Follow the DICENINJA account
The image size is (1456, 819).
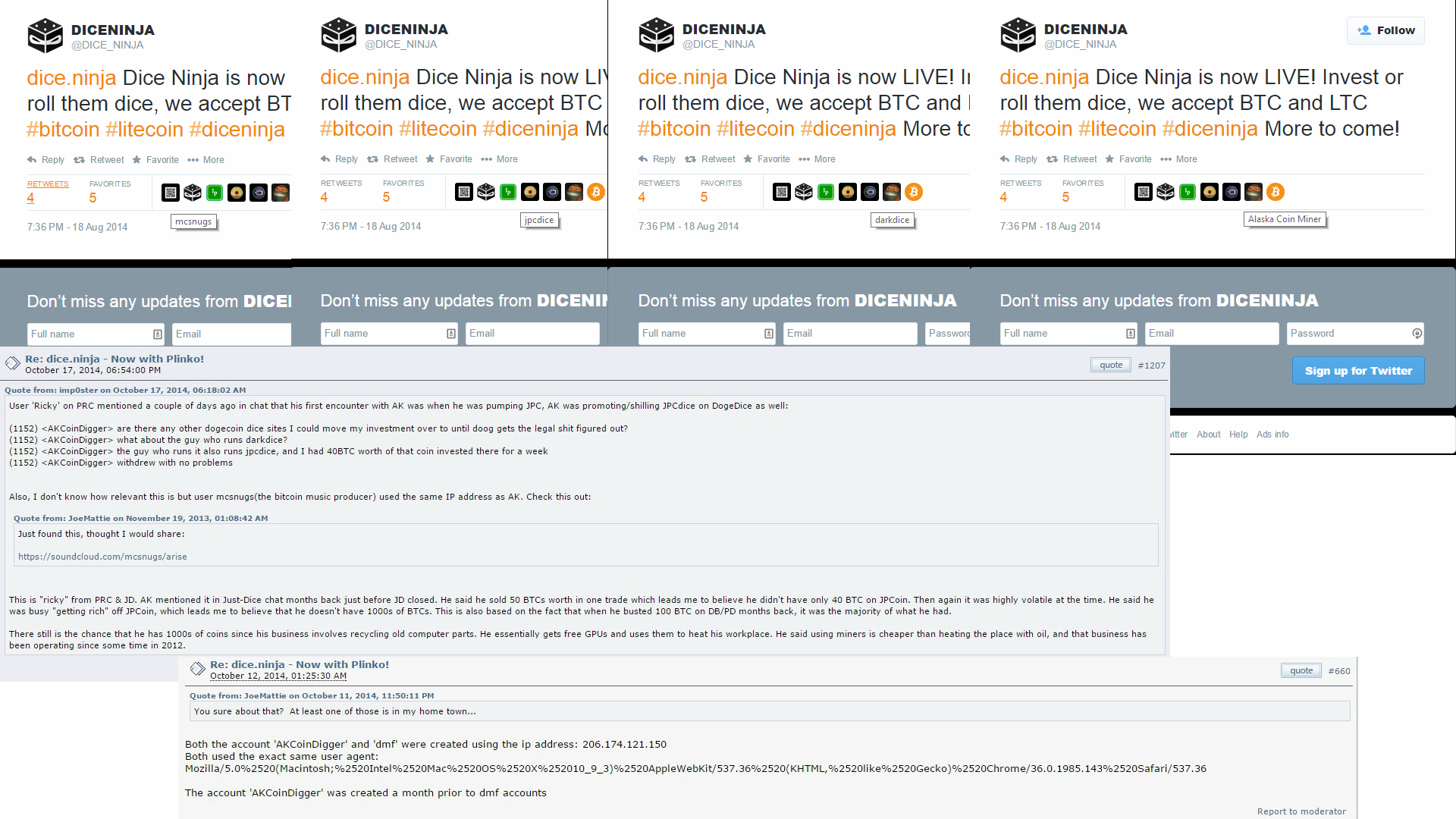click(x=1385, y=30)
